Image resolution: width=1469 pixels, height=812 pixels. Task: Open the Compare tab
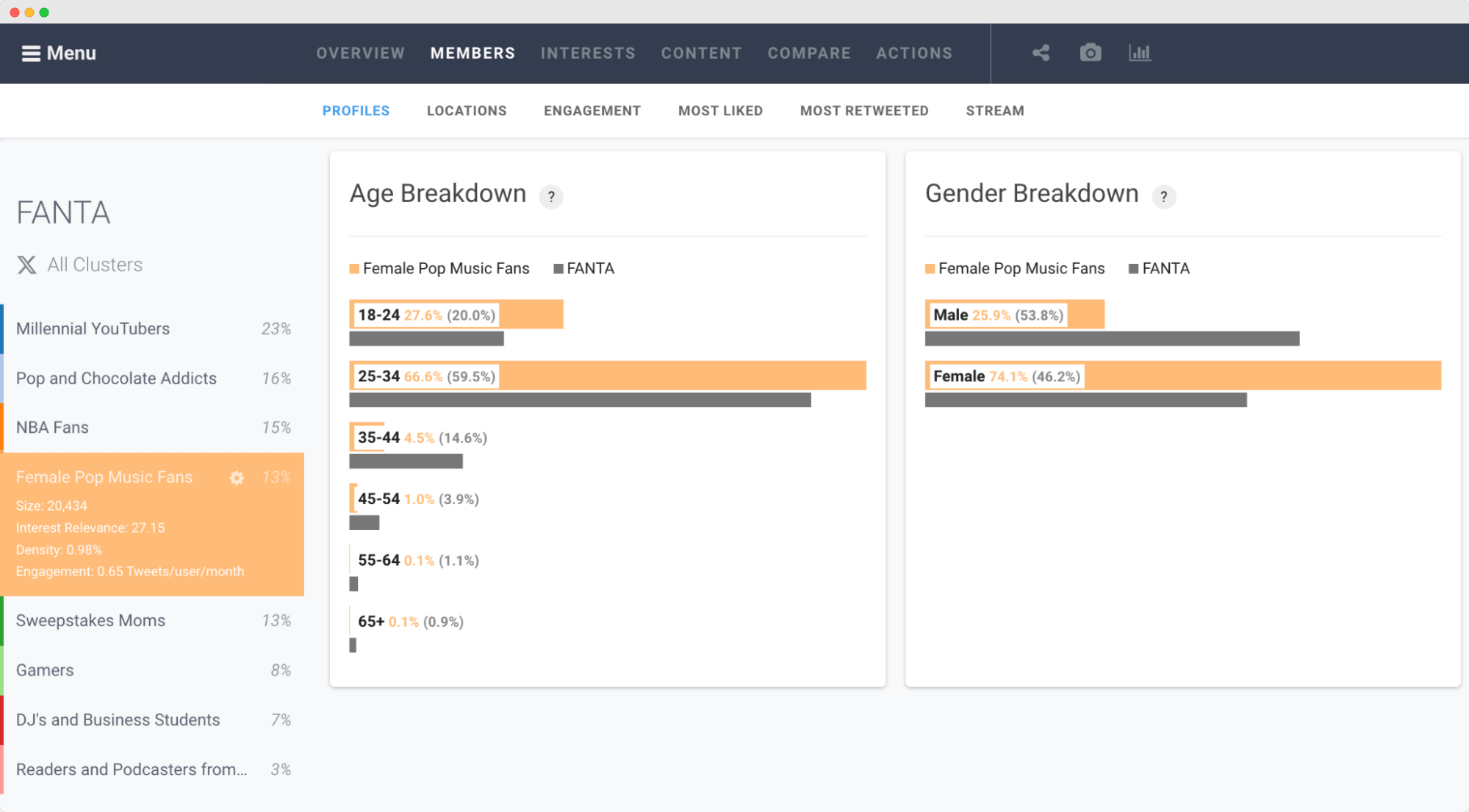[x=809, y=53]
